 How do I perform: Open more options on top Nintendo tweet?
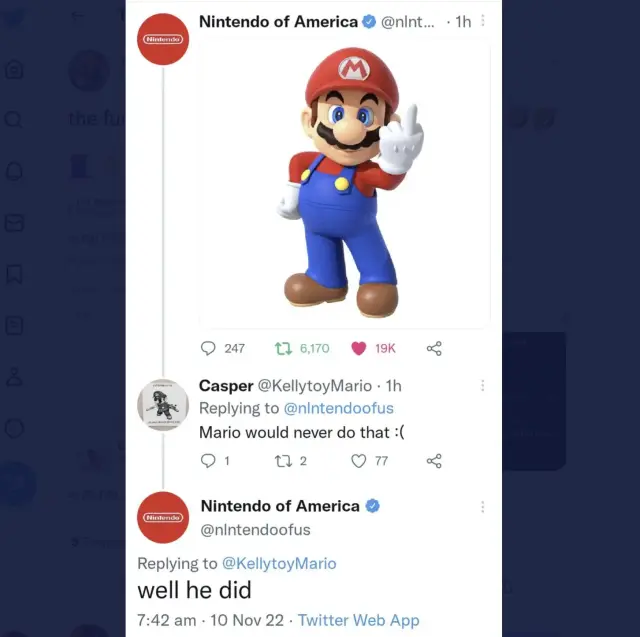click(483, 21)
